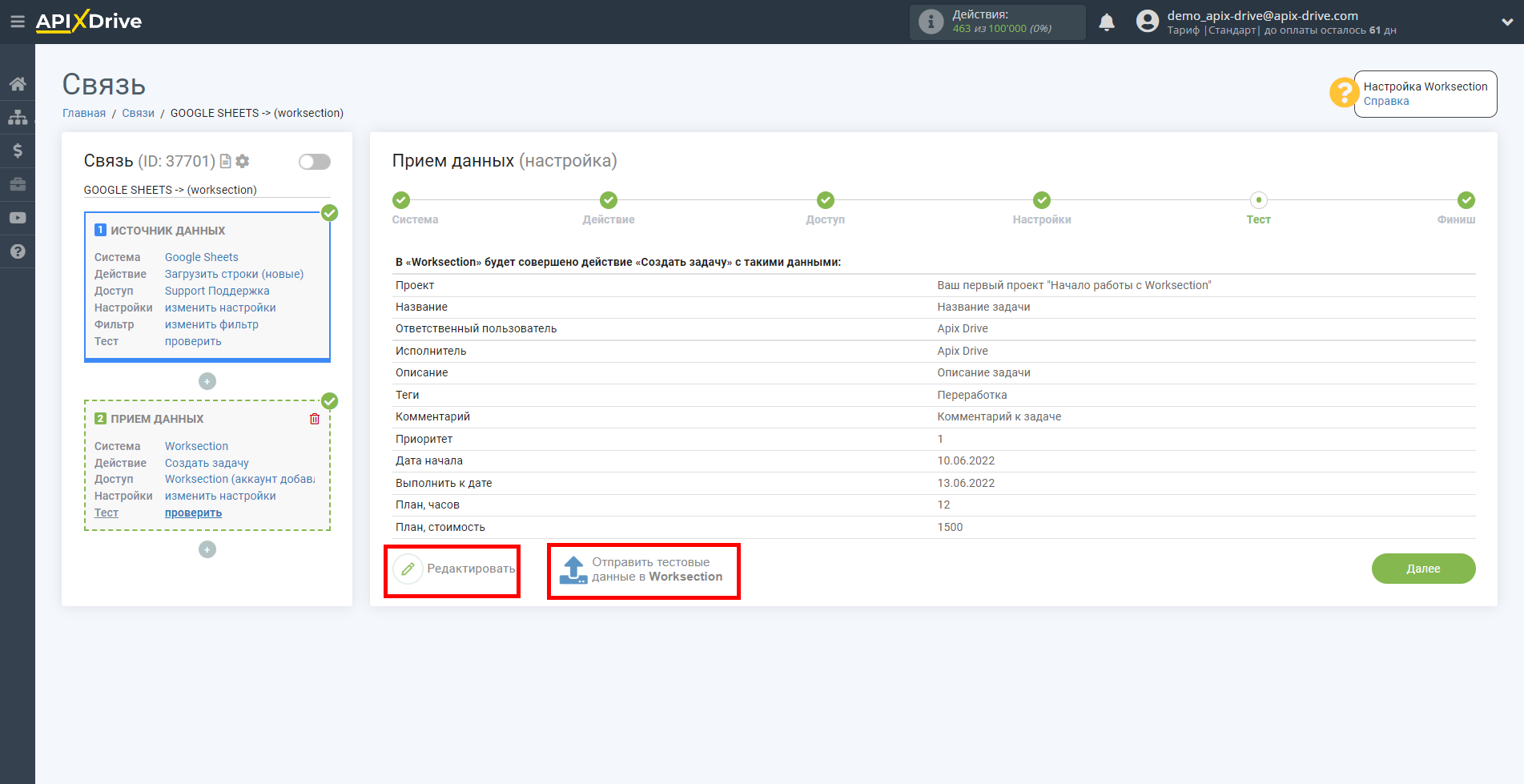
Task: Click the orange help question mark icon
Action: (x=1343, y=92)
